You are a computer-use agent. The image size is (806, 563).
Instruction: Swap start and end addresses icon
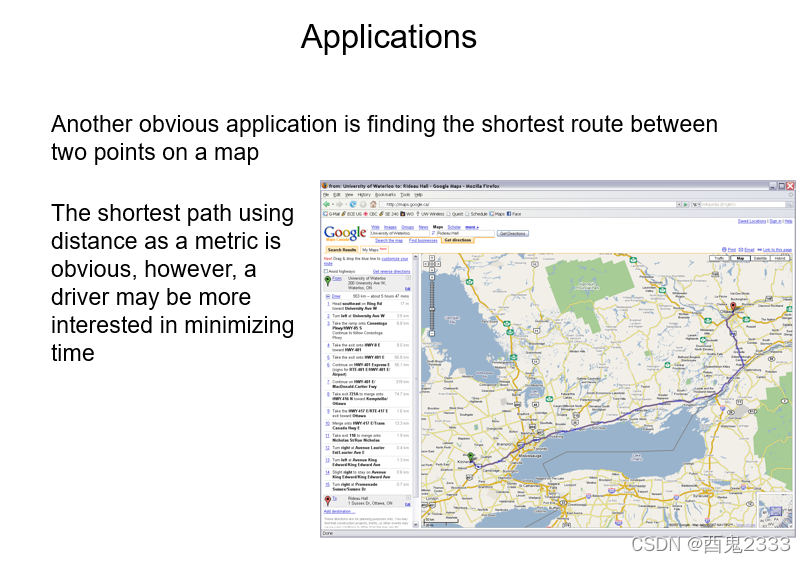point(433,233)
